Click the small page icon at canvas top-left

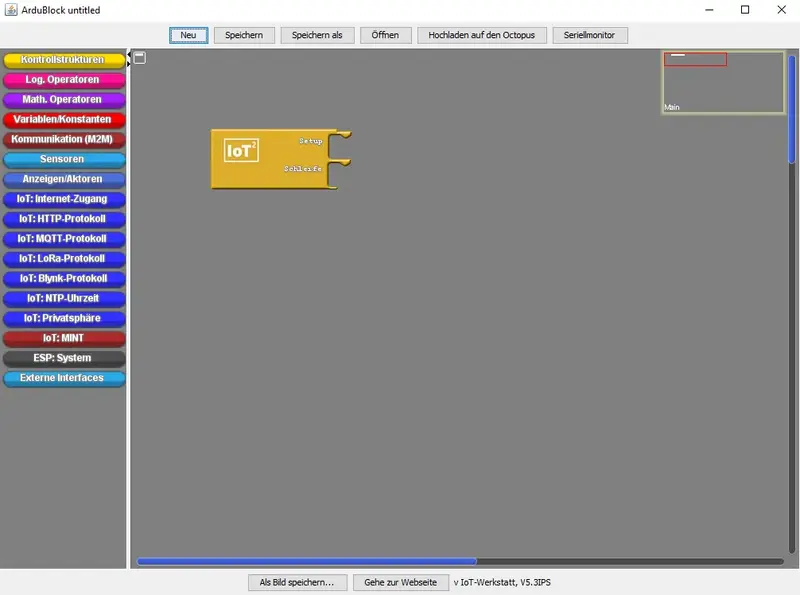point(140,57)
